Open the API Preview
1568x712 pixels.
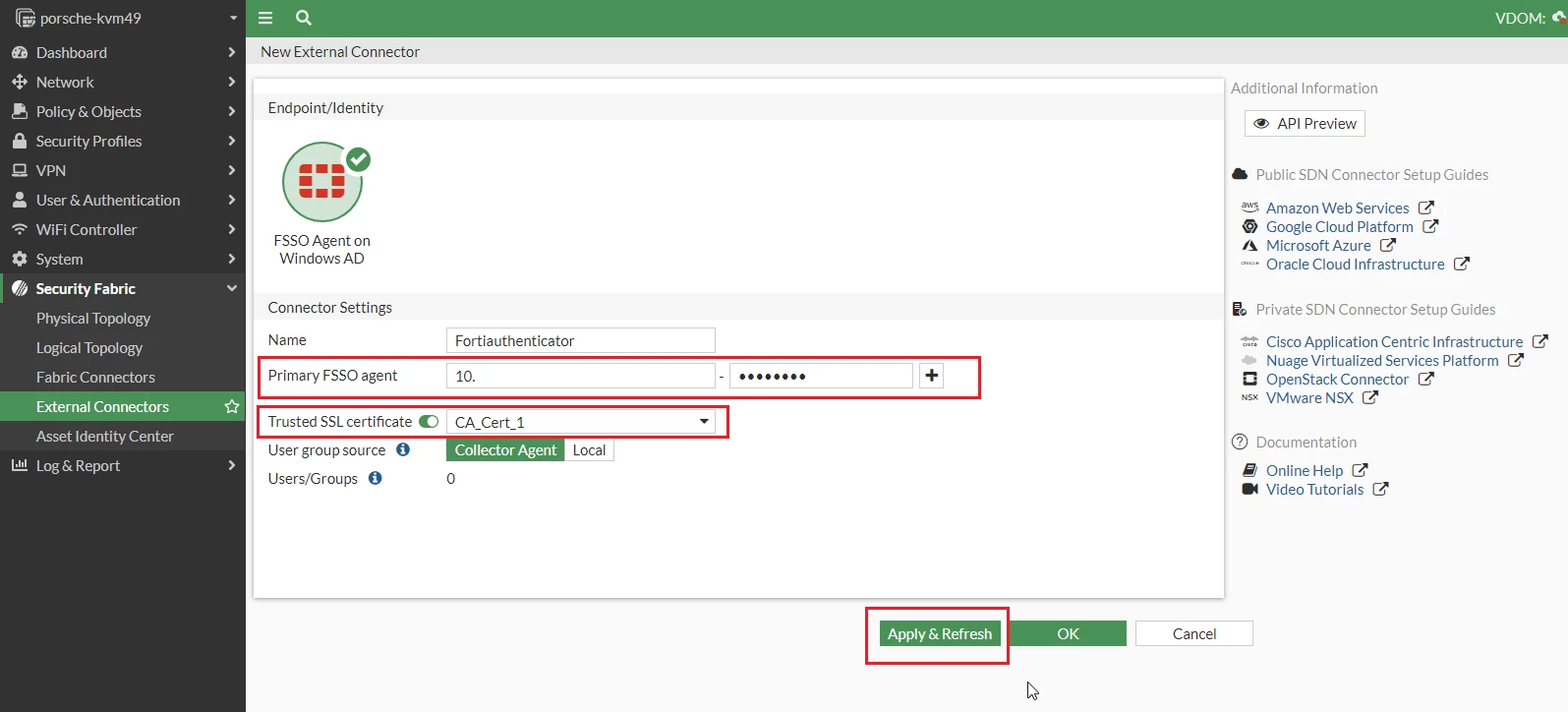(1305, 123)
